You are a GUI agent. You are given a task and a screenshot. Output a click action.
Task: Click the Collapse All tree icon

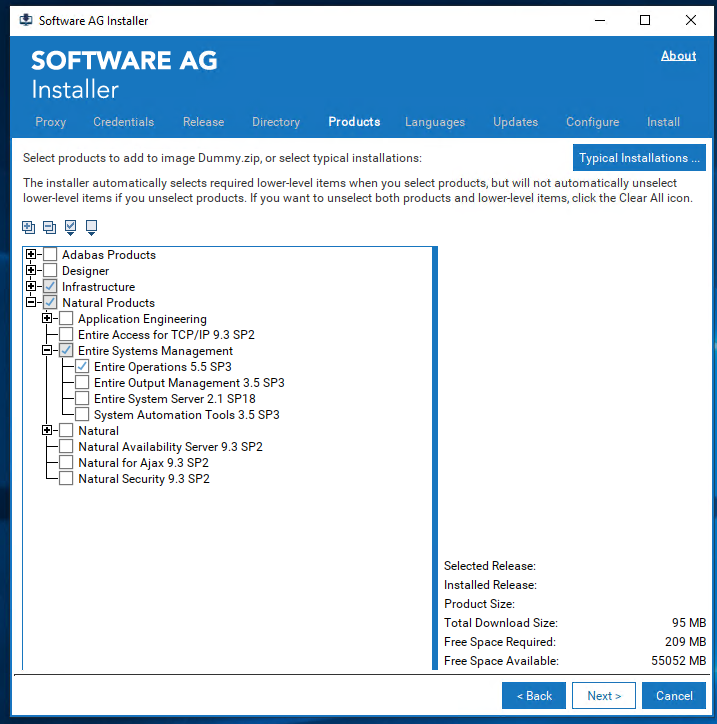click(x=49, y=227)
